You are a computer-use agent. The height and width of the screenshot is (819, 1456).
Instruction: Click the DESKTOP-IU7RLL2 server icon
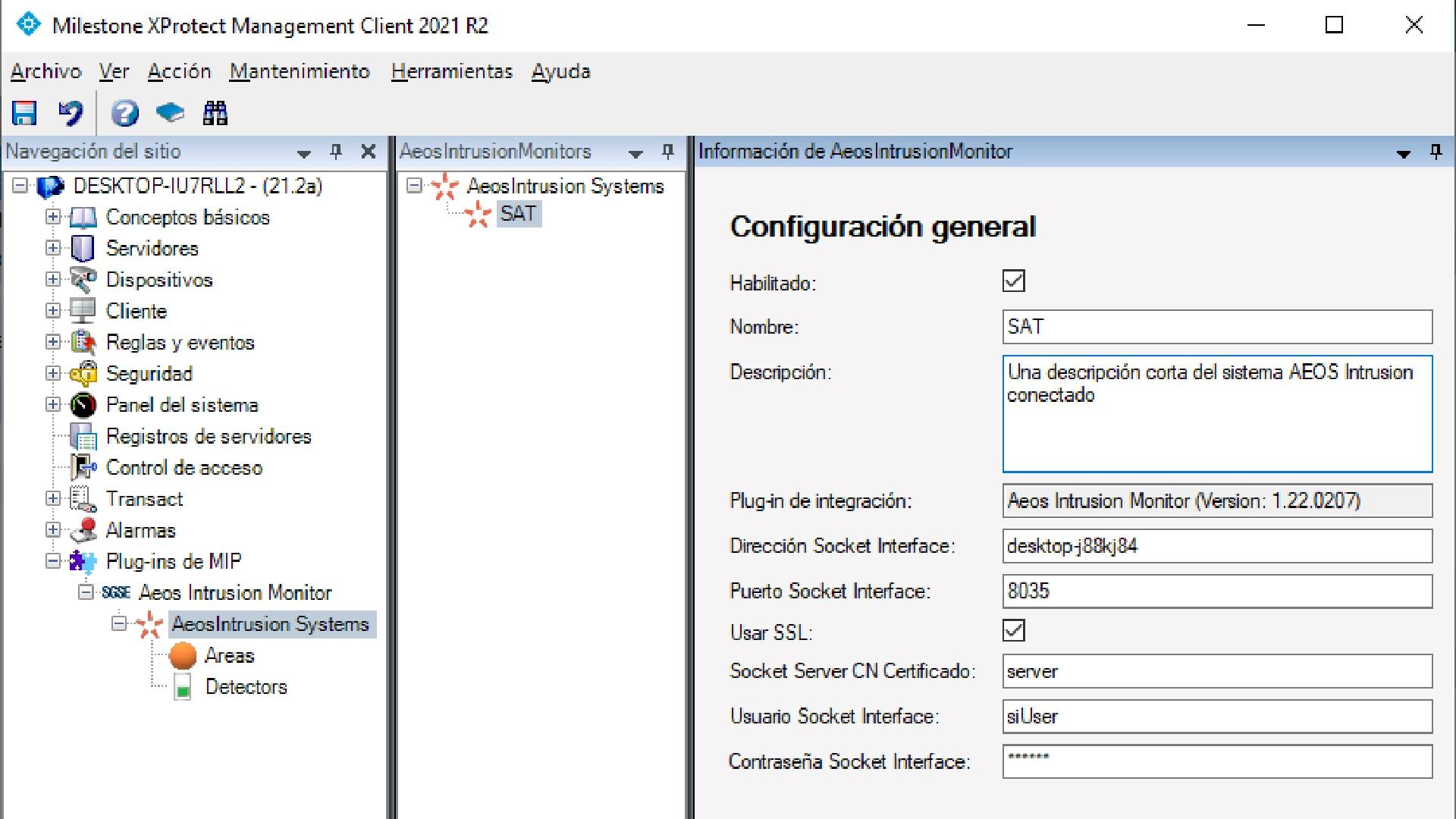[51, 187]
